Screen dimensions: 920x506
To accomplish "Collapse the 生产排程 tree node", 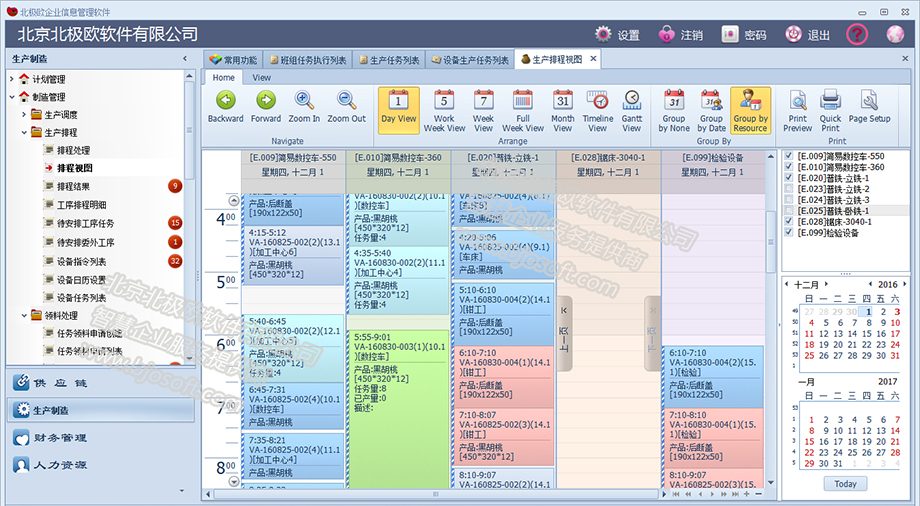I will [24, 133].
